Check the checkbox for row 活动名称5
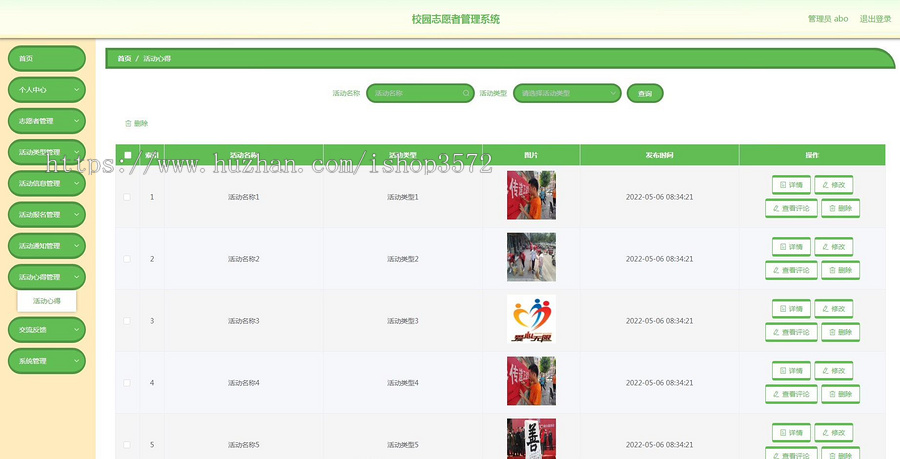This screenshot has width=900, height=459. 127,445
